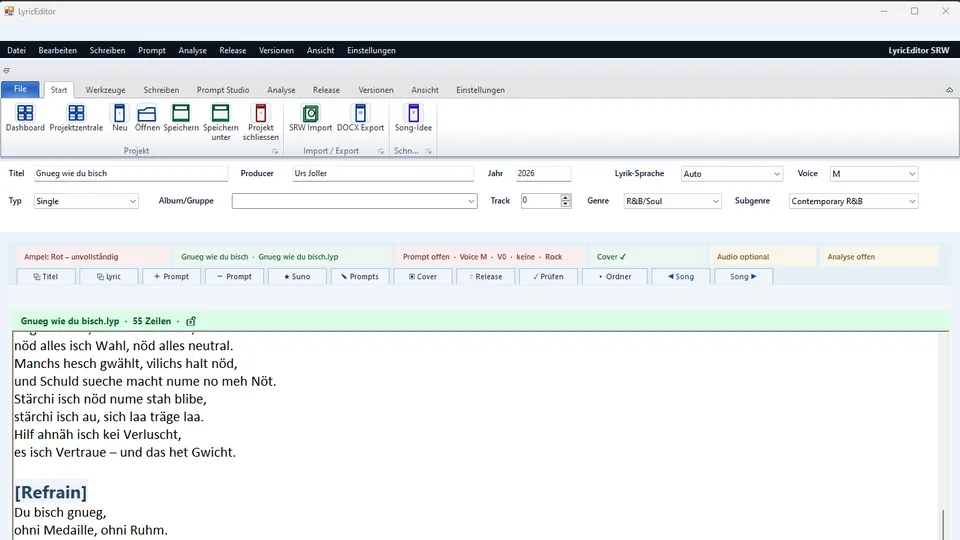Click the lyric editor vertical scrollbar thumb

[x=943, y=523]
